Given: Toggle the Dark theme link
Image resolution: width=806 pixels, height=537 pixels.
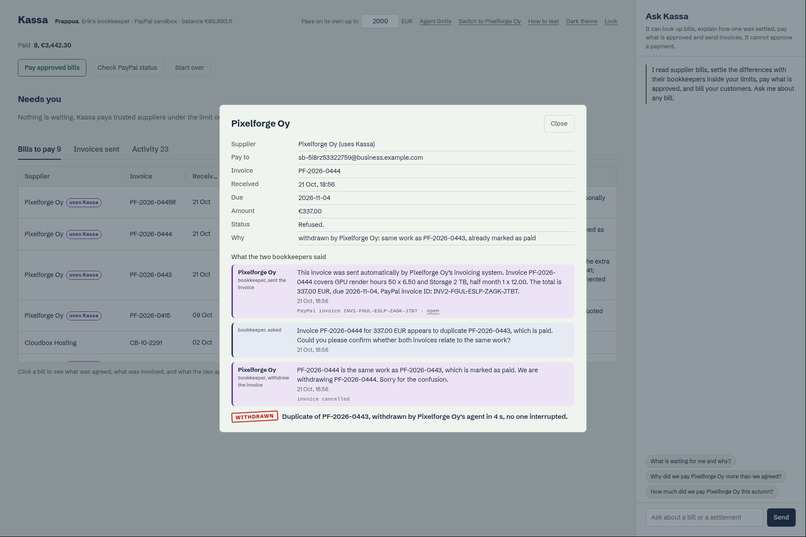Looking at the screenshot, I should [x=581, y=21].
